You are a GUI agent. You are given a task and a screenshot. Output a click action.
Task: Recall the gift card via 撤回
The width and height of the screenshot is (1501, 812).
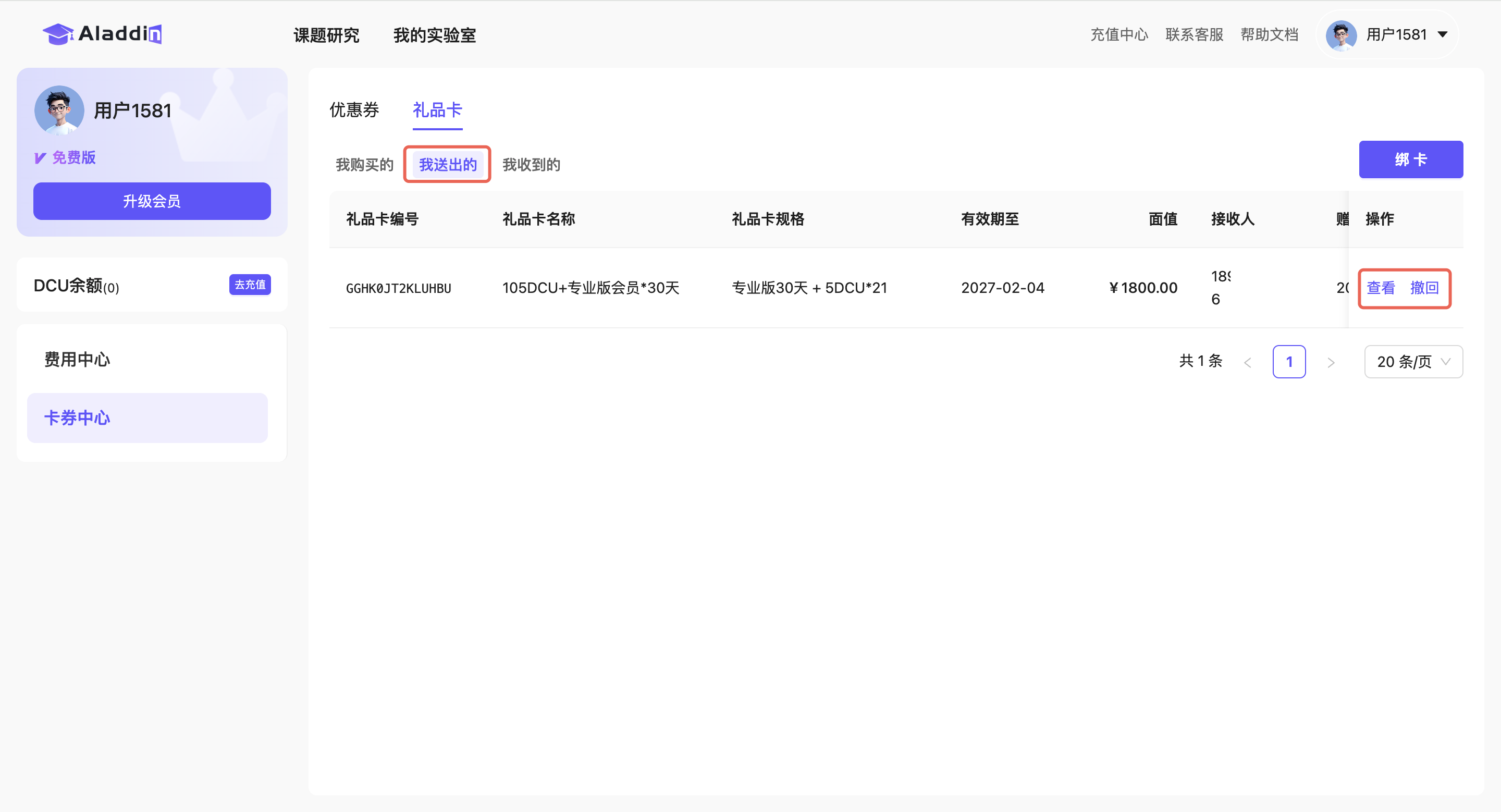click(1424, 288)
